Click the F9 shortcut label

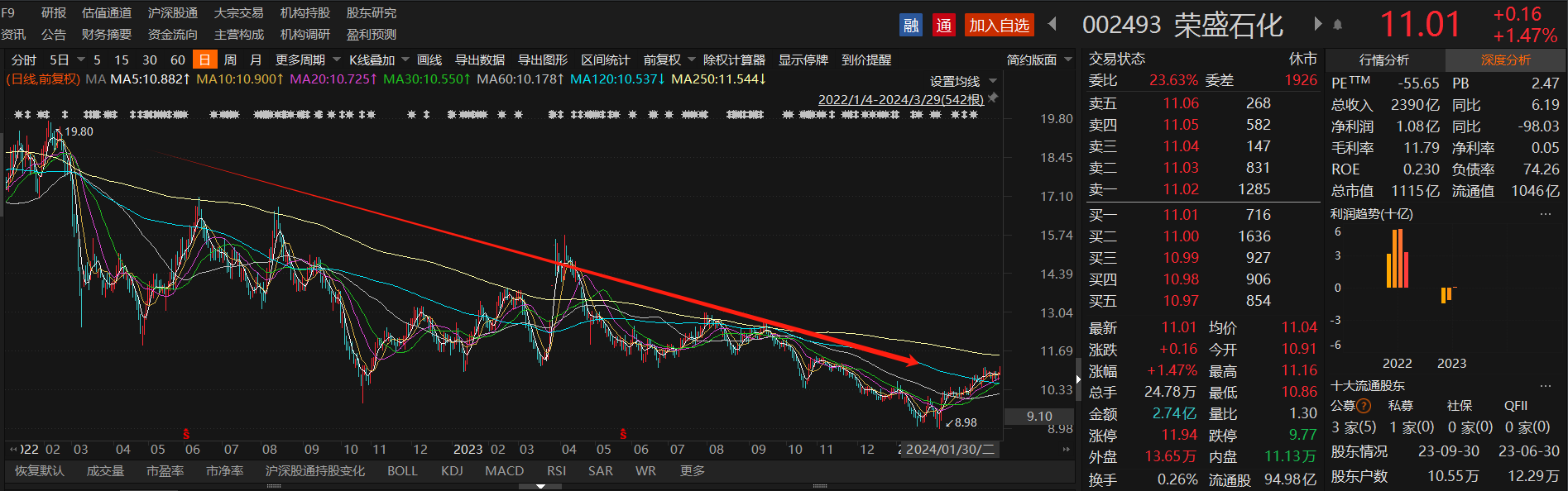(x=7, y=12)
